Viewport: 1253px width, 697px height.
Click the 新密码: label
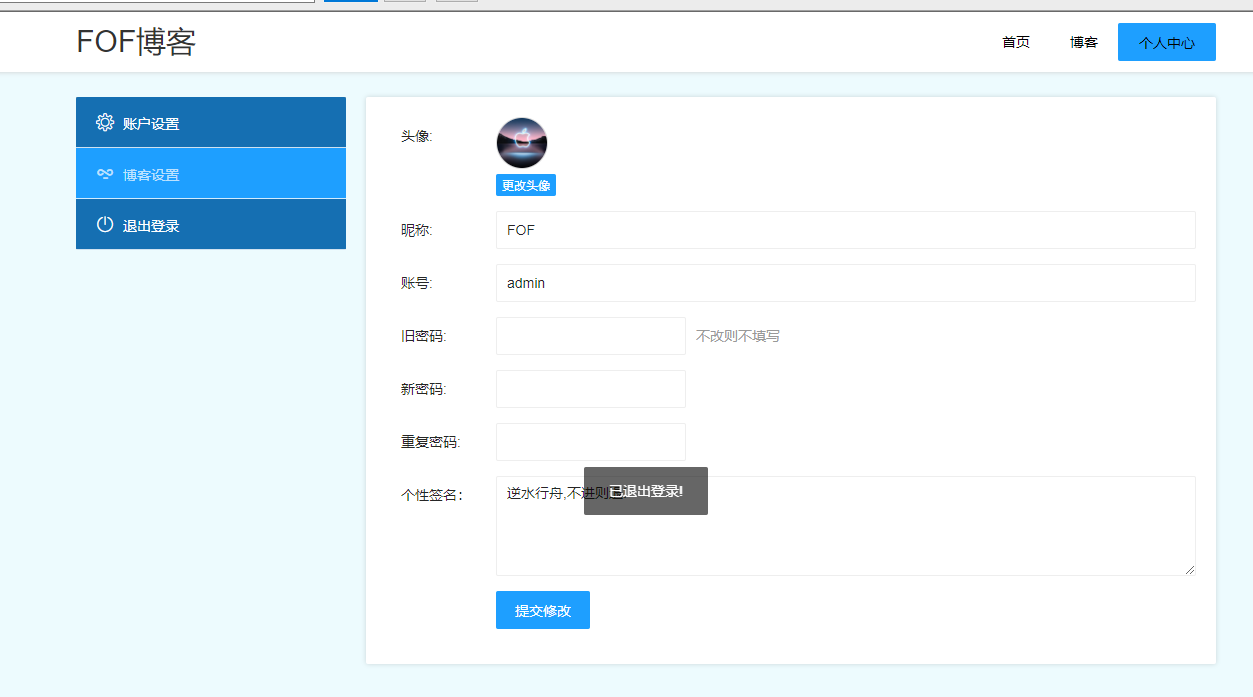[x=424, y=389]
